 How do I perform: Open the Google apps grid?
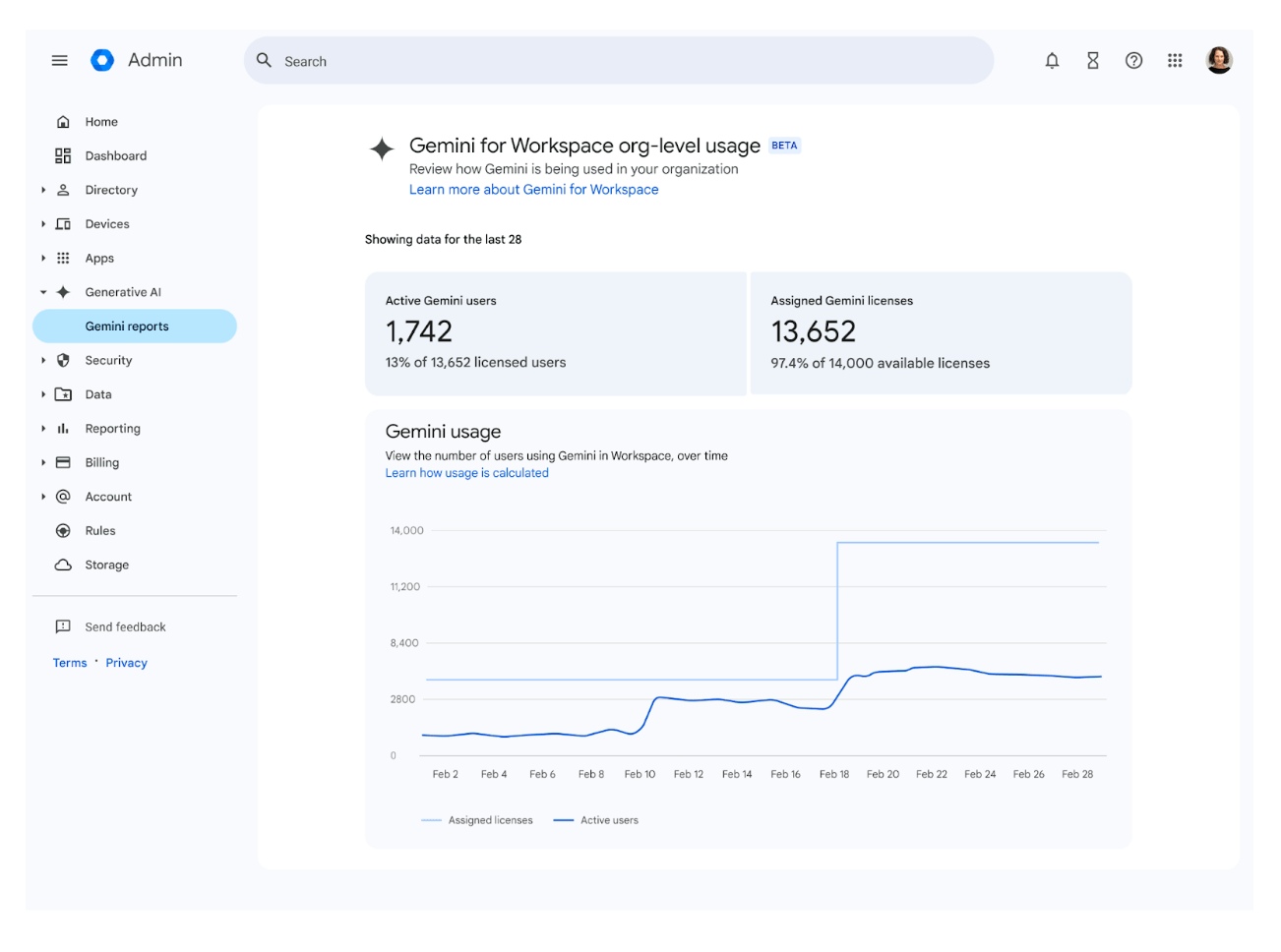[x=1175, y=61]
